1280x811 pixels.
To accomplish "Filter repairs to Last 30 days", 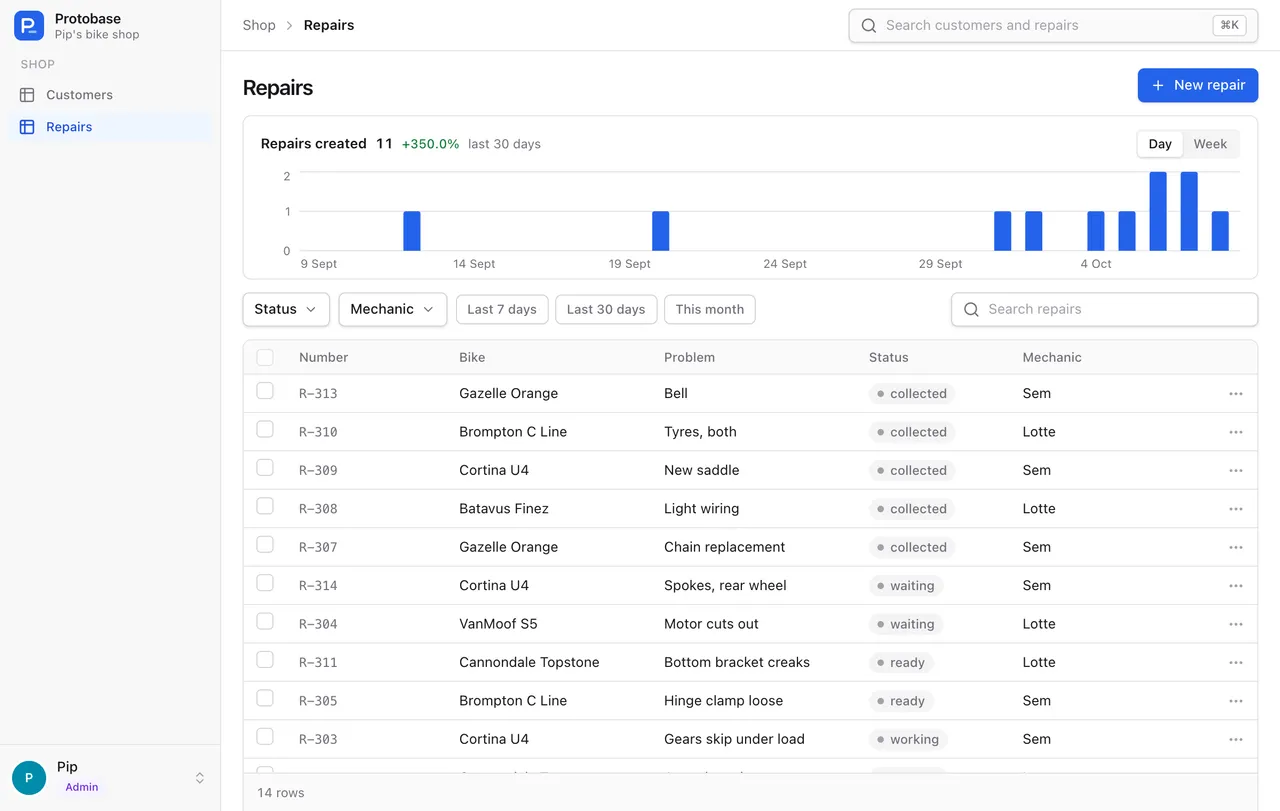I will (x=606, y=309).
